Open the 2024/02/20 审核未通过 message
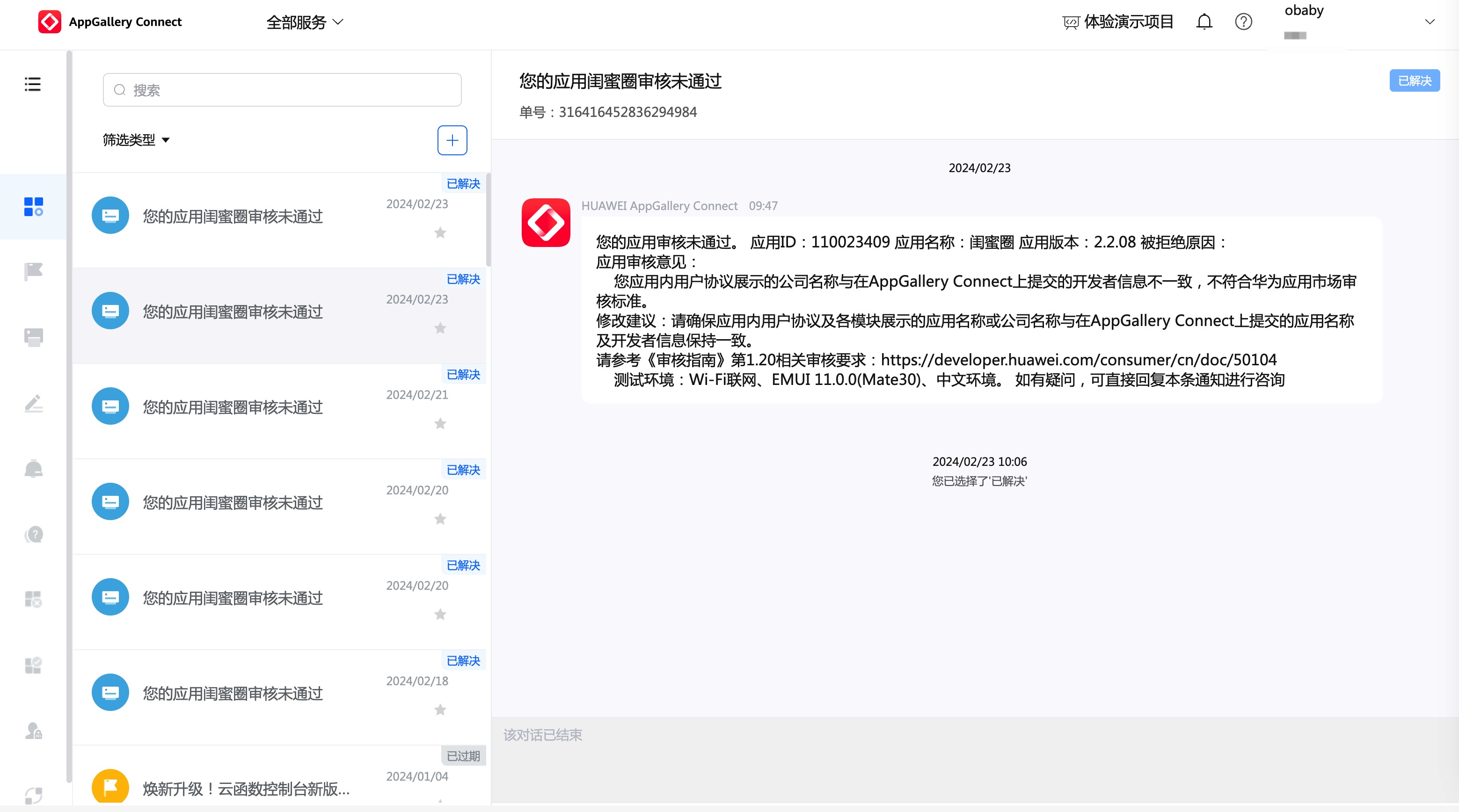The width and height of the screenshot is (1459, 812). click(233, 502)
